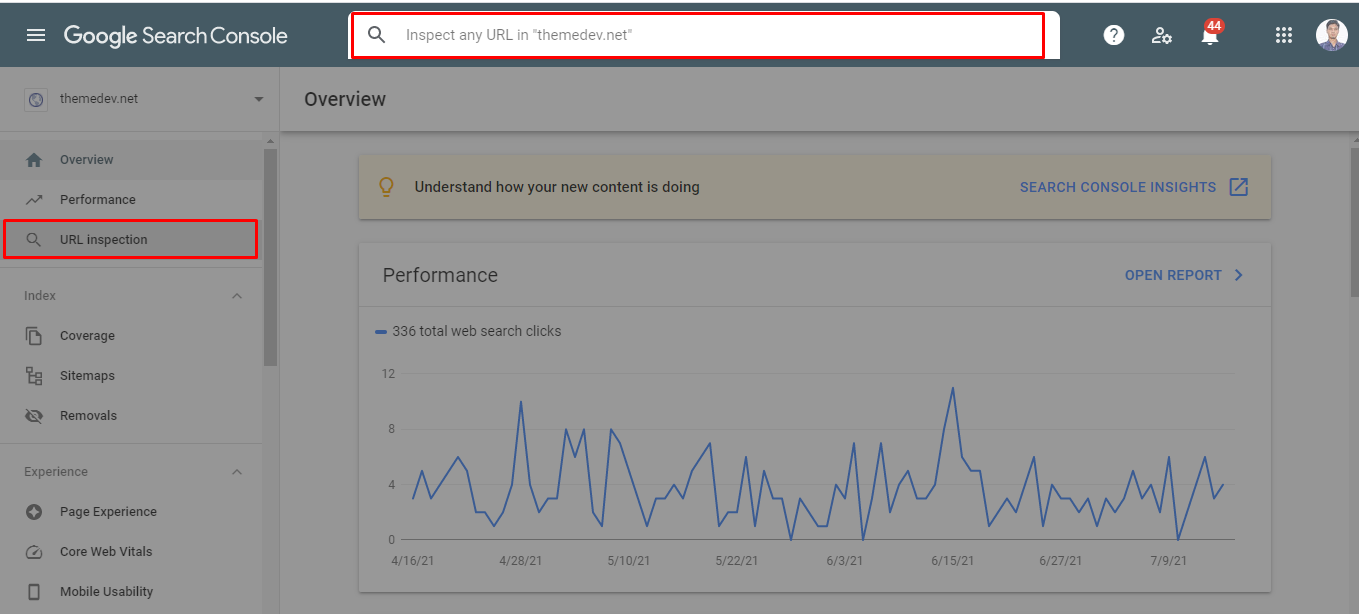Open the Help question mark icon
Image resolution: width=1359 pixels, height=614 pixels.
1114,35
